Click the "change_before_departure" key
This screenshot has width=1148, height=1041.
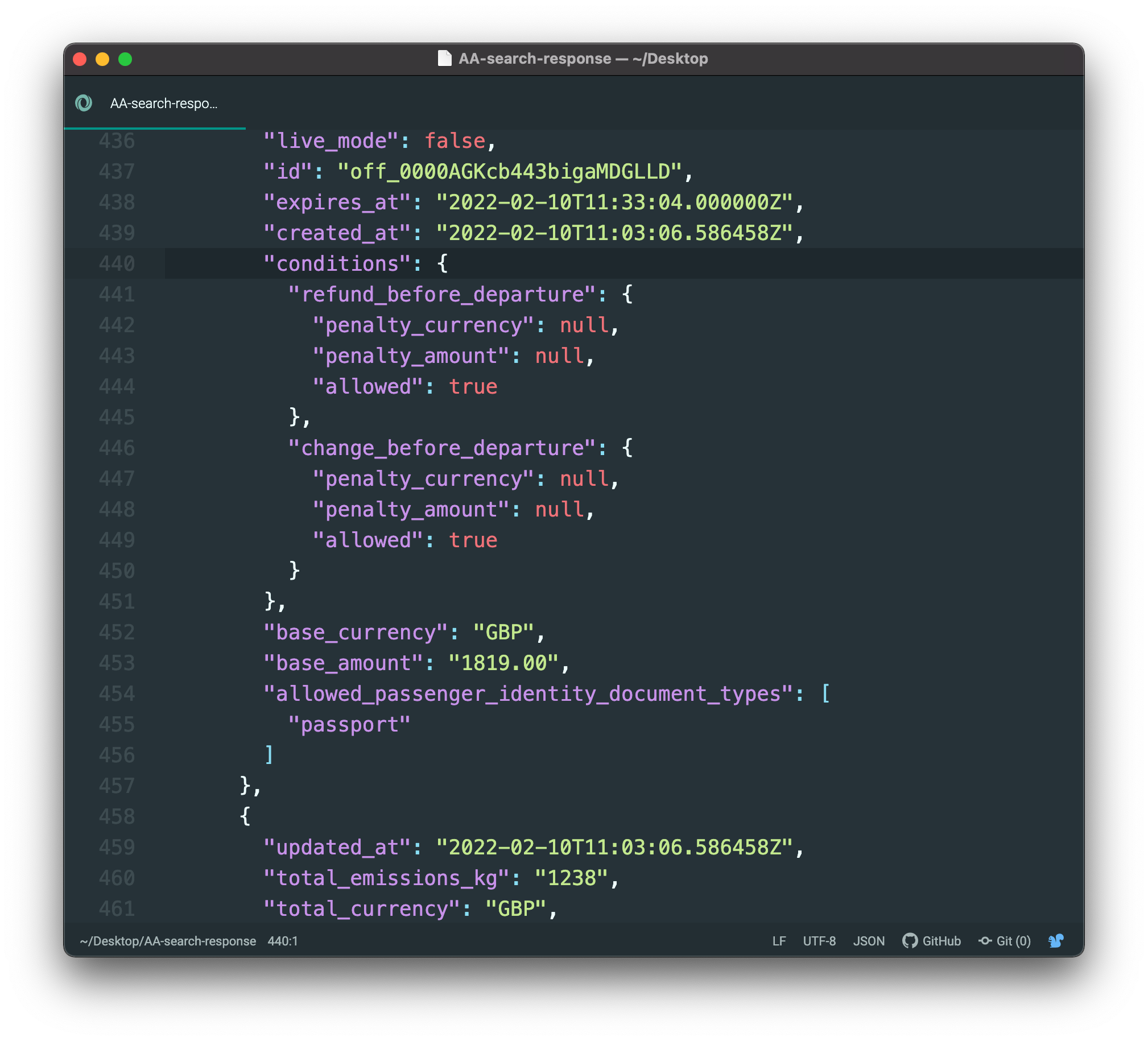click(442, 448)
